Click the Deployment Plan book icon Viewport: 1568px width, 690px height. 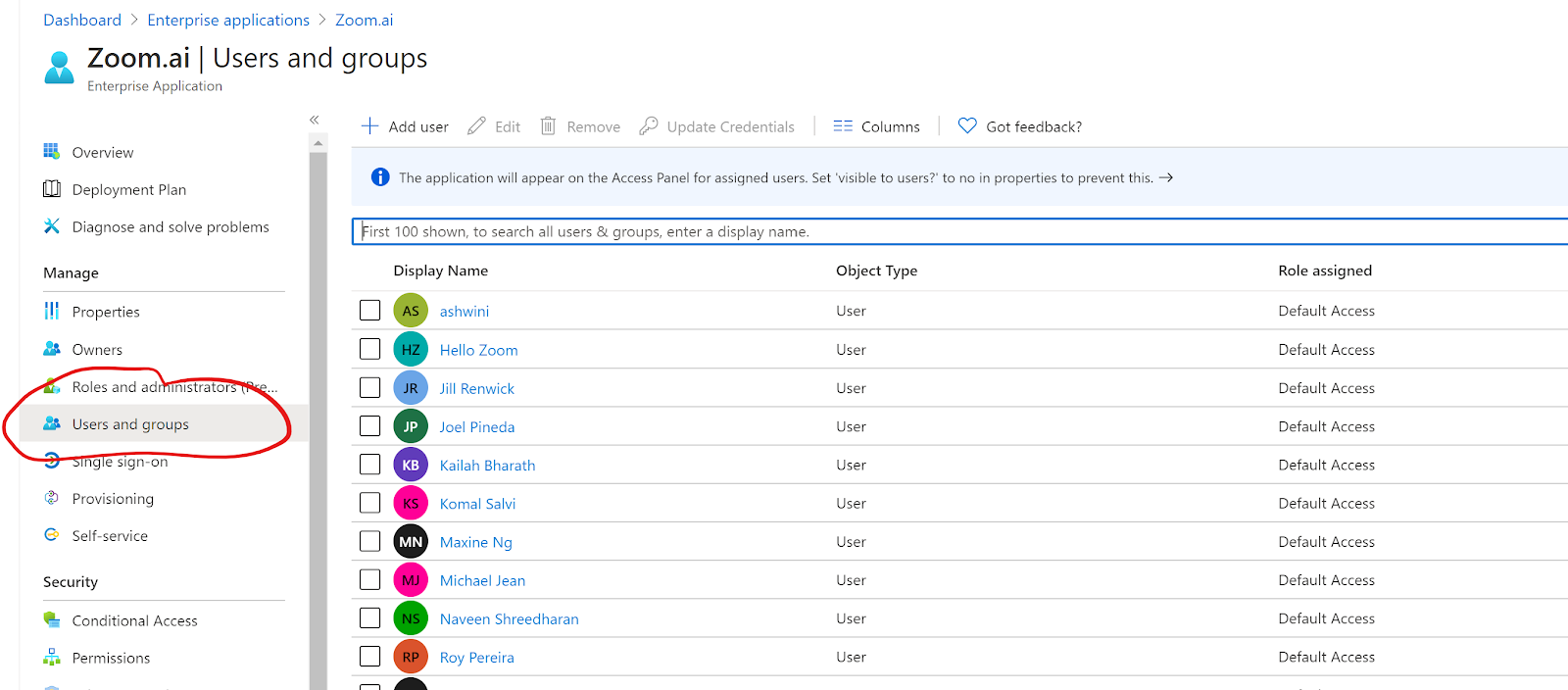click(x=52, y=189)
